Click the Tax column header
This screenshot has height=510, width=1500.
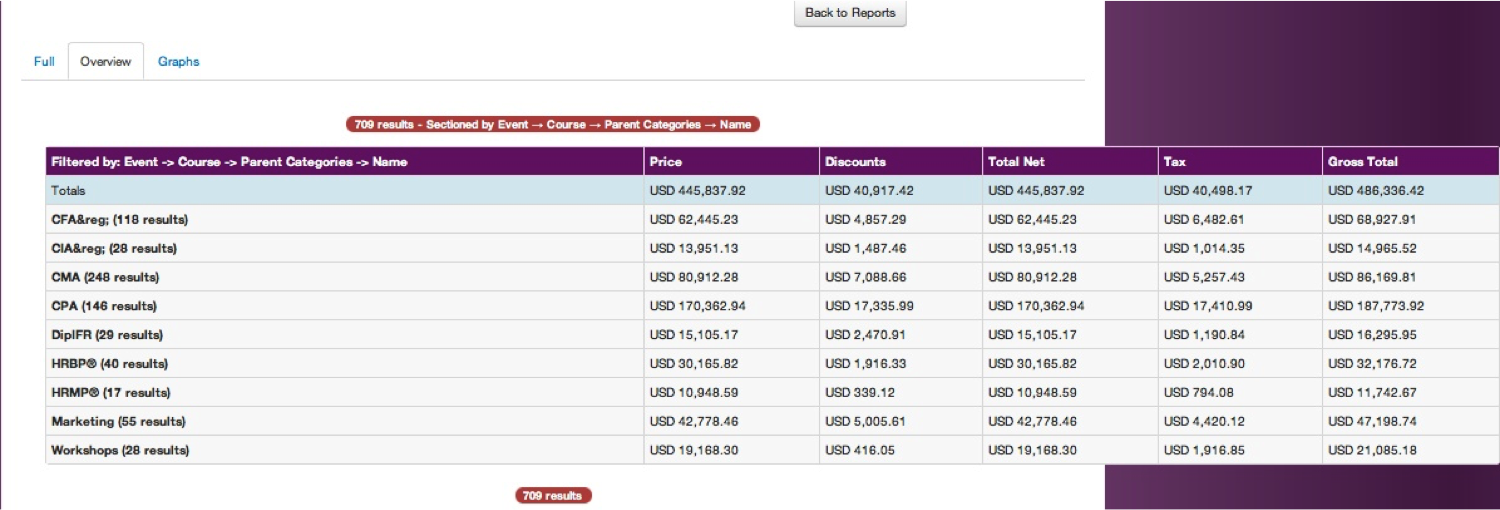(1174, 162)
